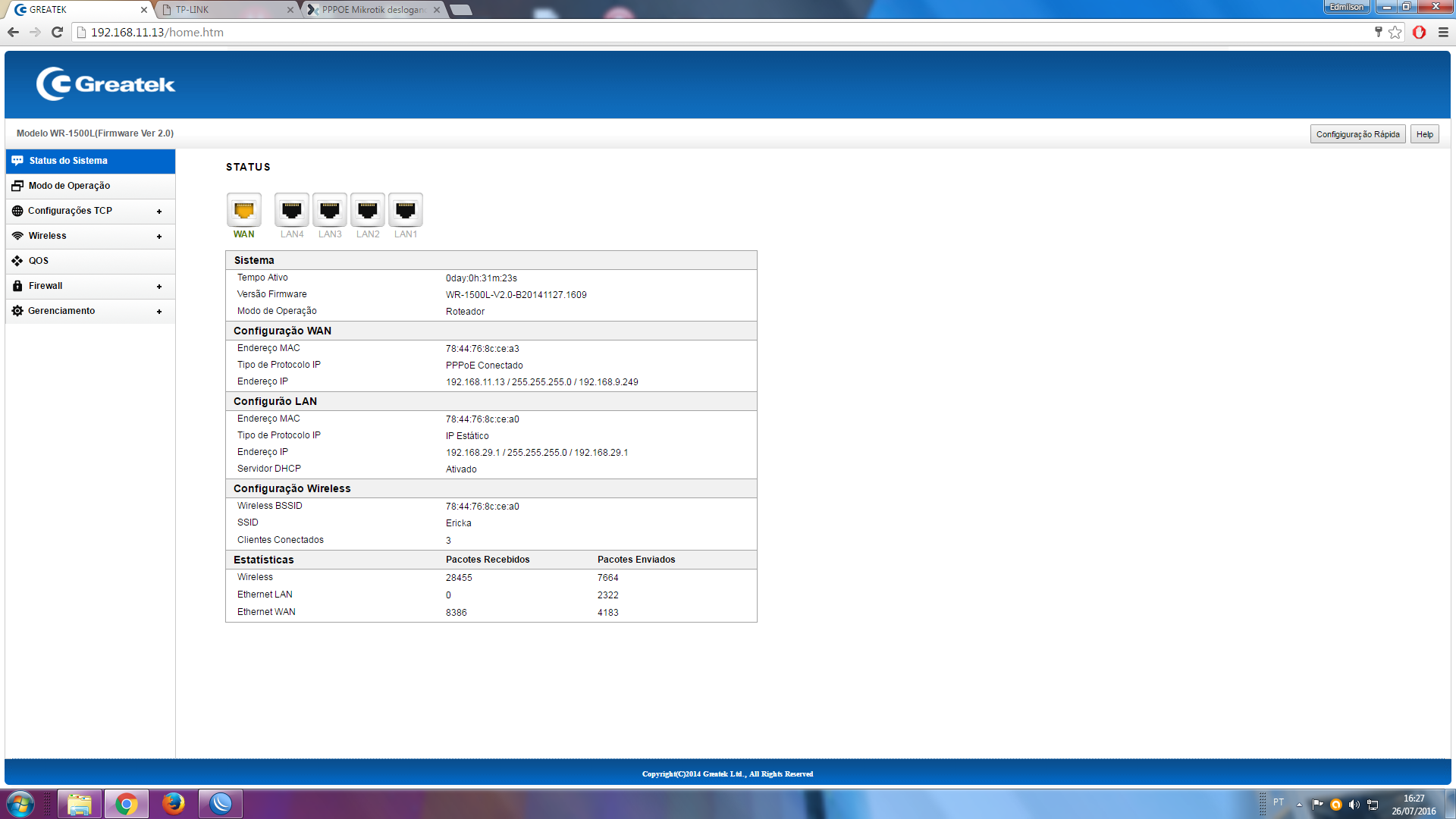Click the Greatek logo

[x=105, y=84]
